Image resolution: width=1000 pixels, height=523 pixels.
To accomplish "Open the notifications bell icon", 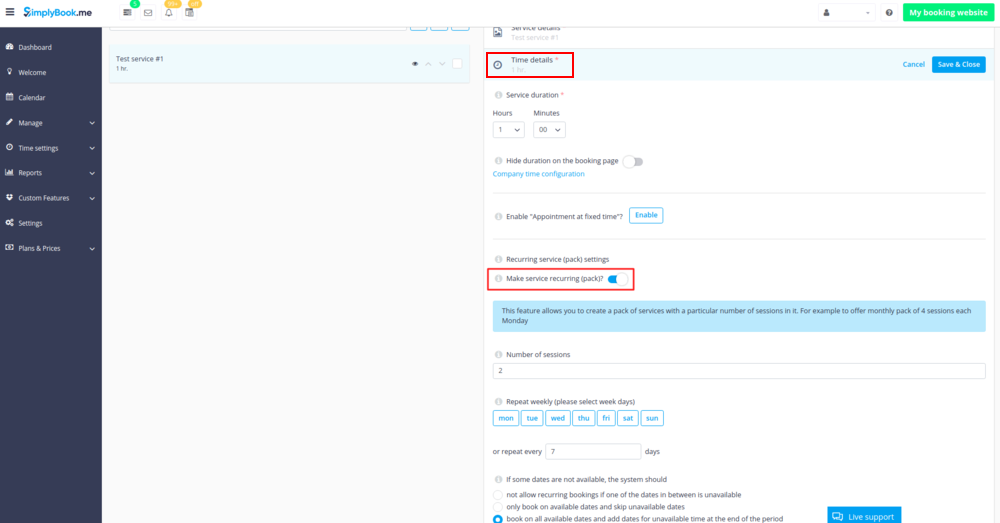I will [x=168, y=13].
